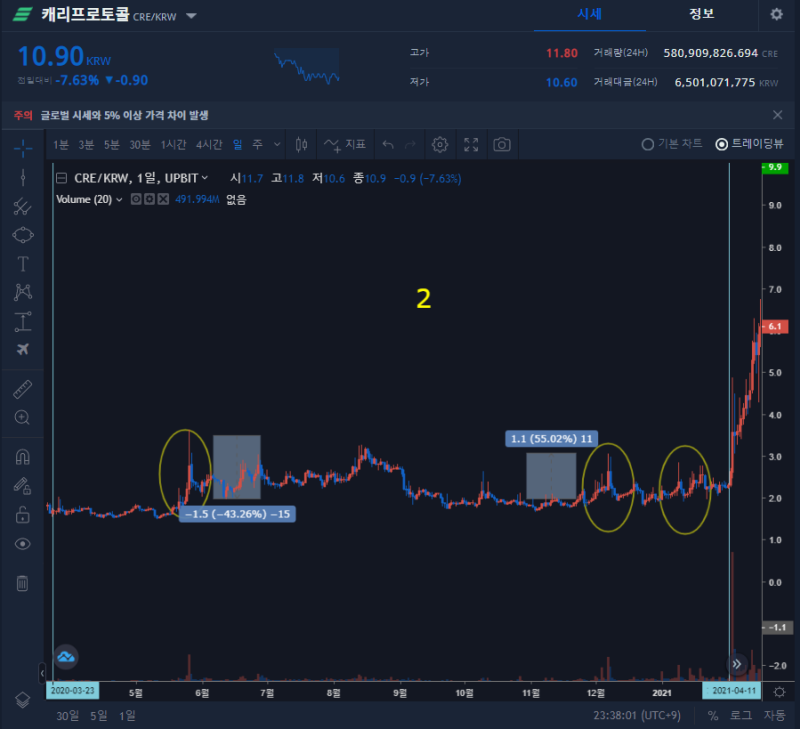Select the 주 weekly timeframe

pos(258,145)
